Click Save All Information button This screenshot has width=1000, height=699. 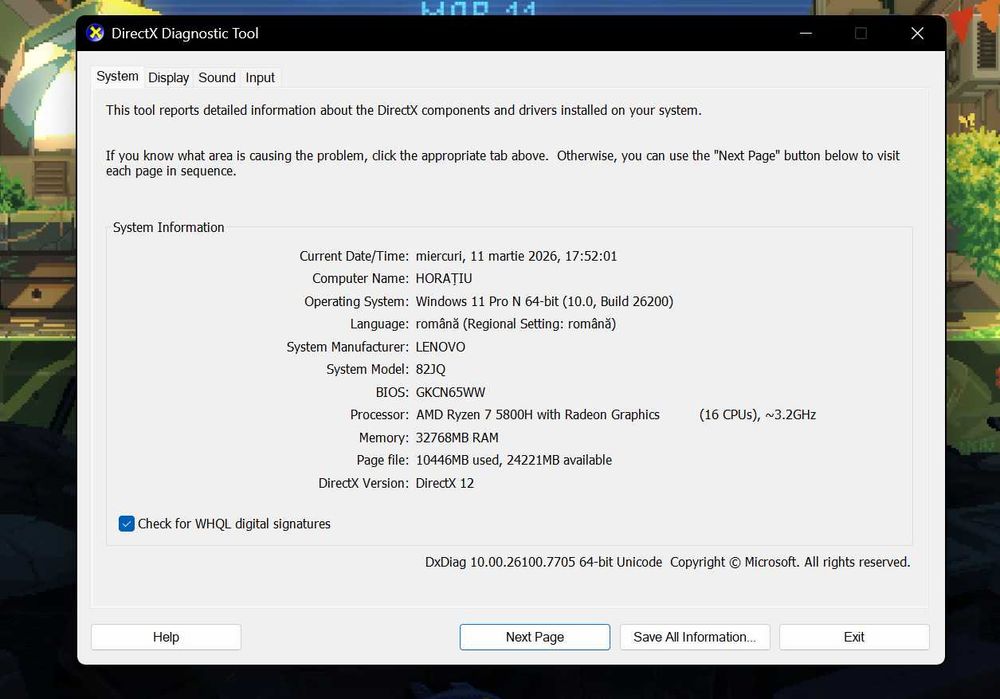[x=695, y=637]
